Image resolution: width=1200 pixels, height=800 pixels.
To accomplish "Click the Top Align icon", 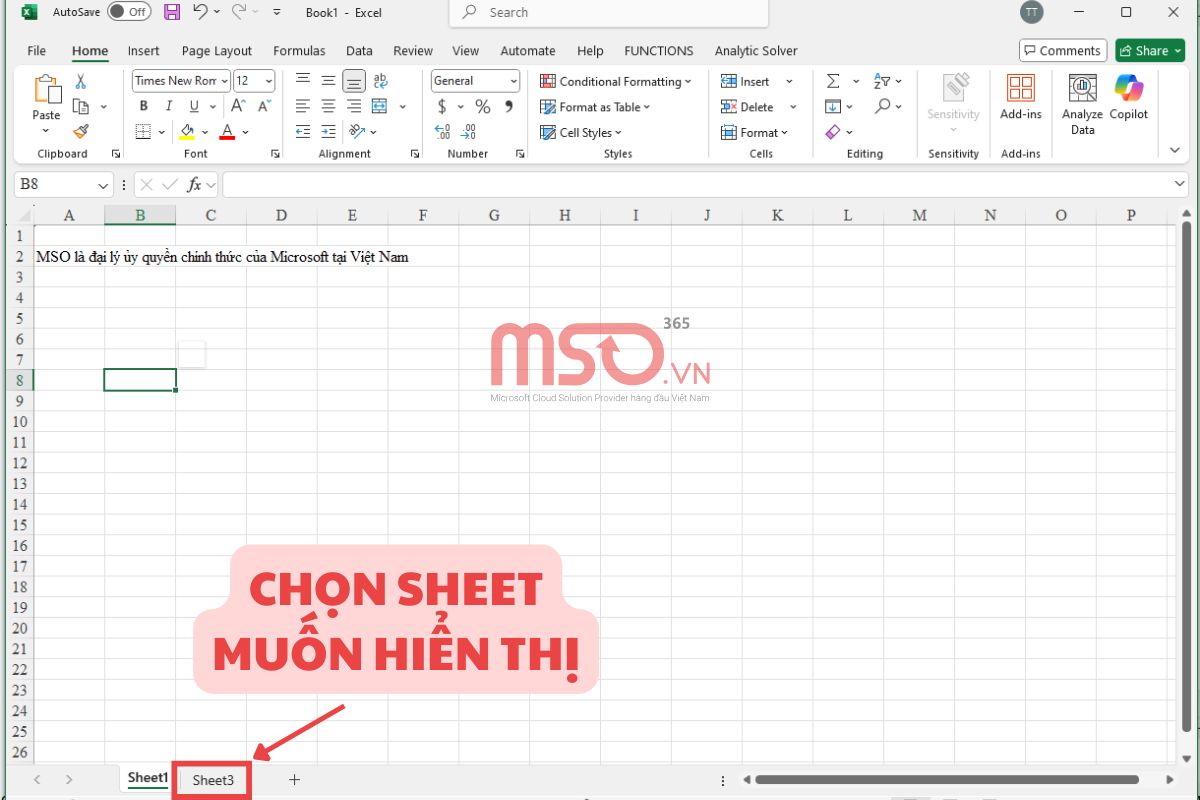I will tap(302, 80).
